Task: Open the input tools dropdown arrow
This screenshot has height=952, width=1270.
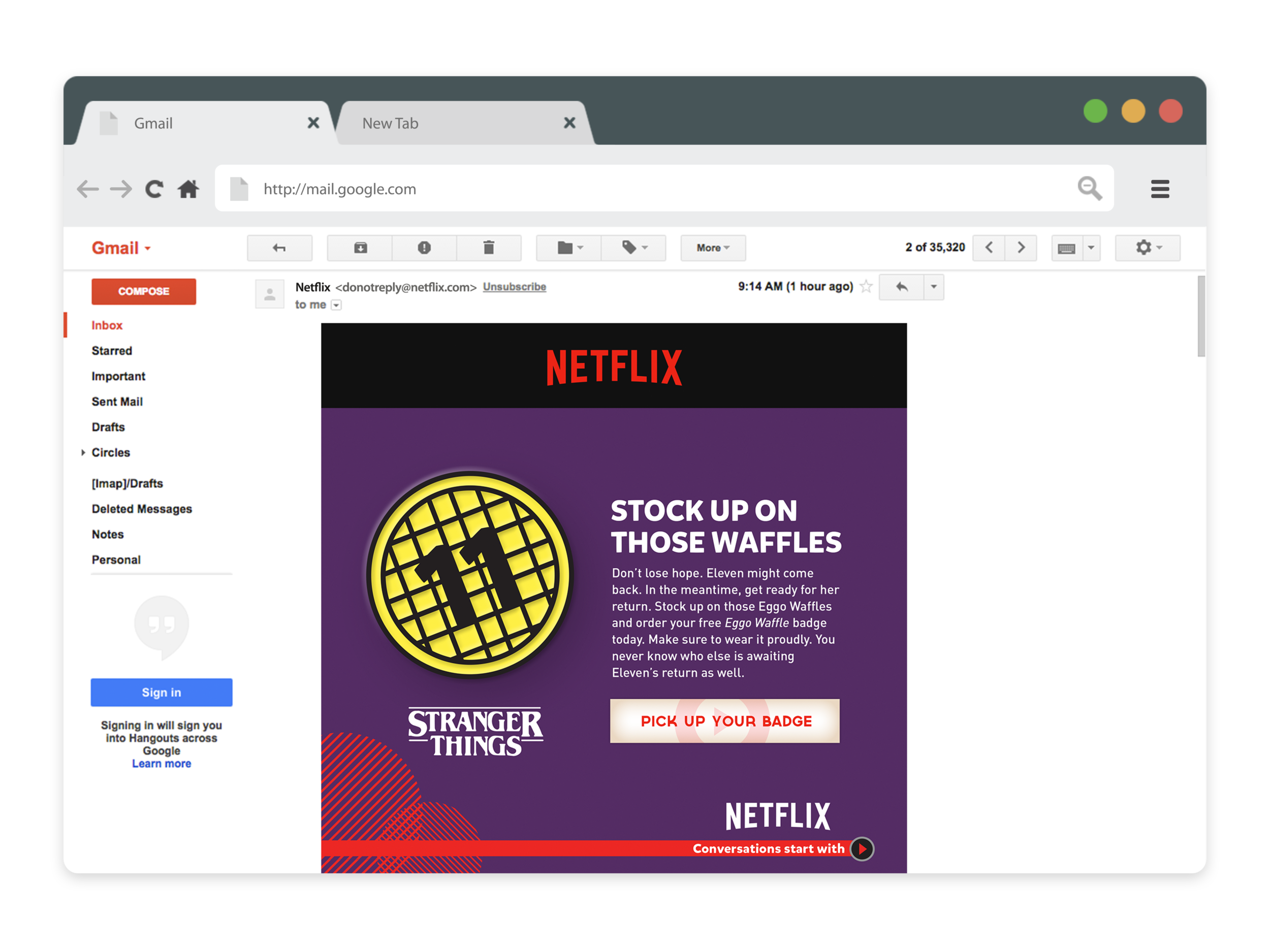Action: pyautogui.click(x=1092, y=248)
